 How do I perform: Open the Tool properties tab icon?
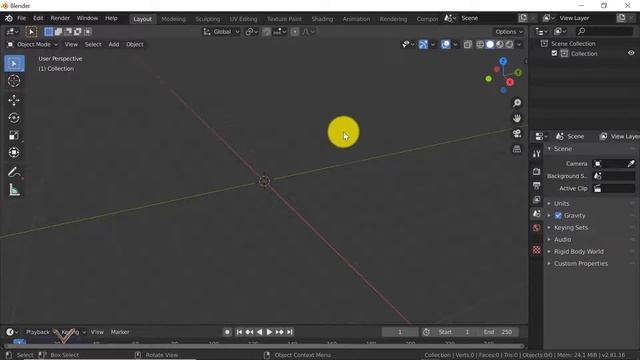tap(536, 154)
